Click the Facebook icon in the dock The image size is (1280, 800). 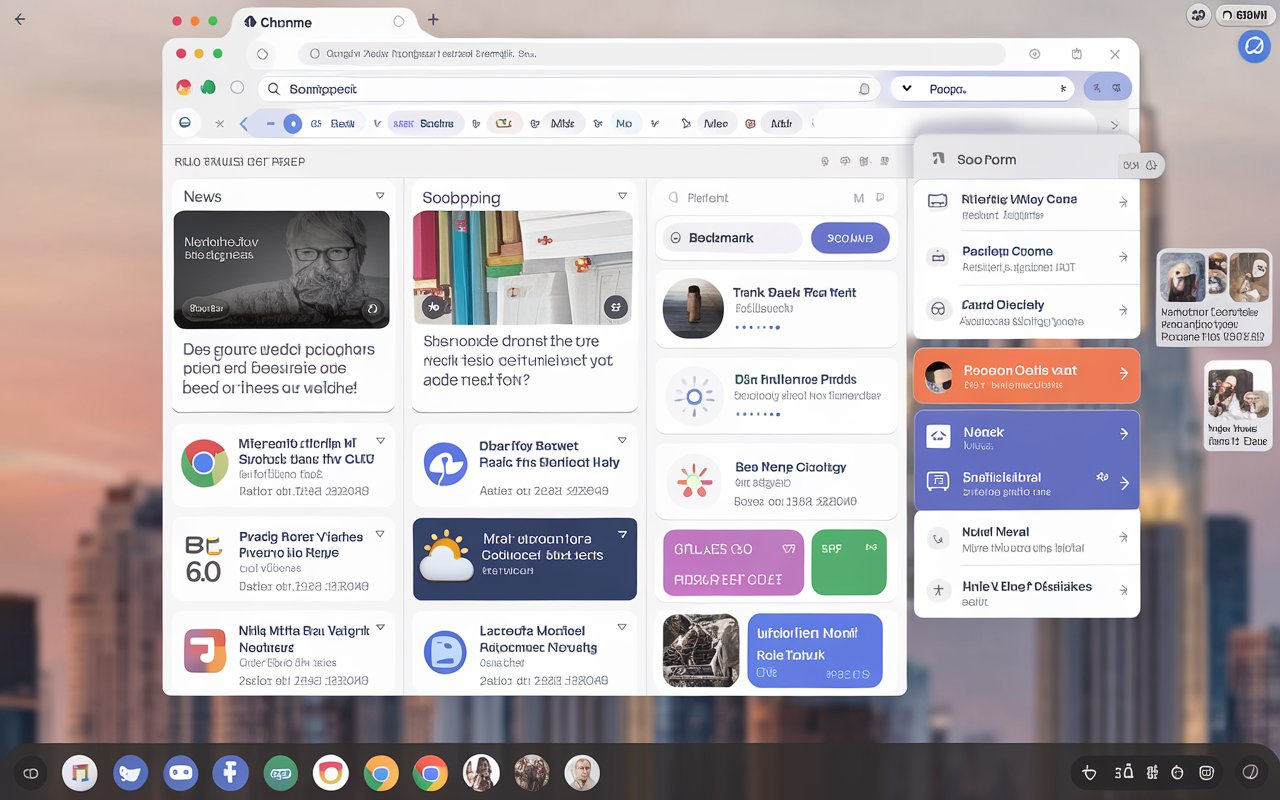[x=230, y=773]
